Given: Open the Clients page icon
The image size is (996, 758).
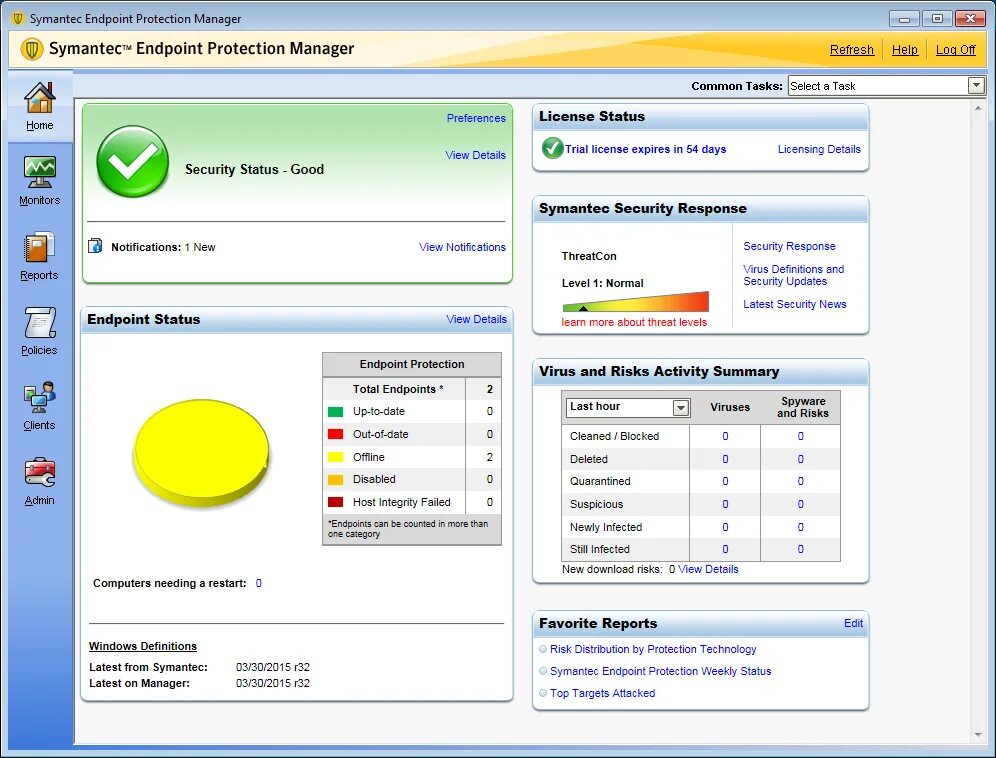Looking at the screenshot, I should click(x=39, y=397).
